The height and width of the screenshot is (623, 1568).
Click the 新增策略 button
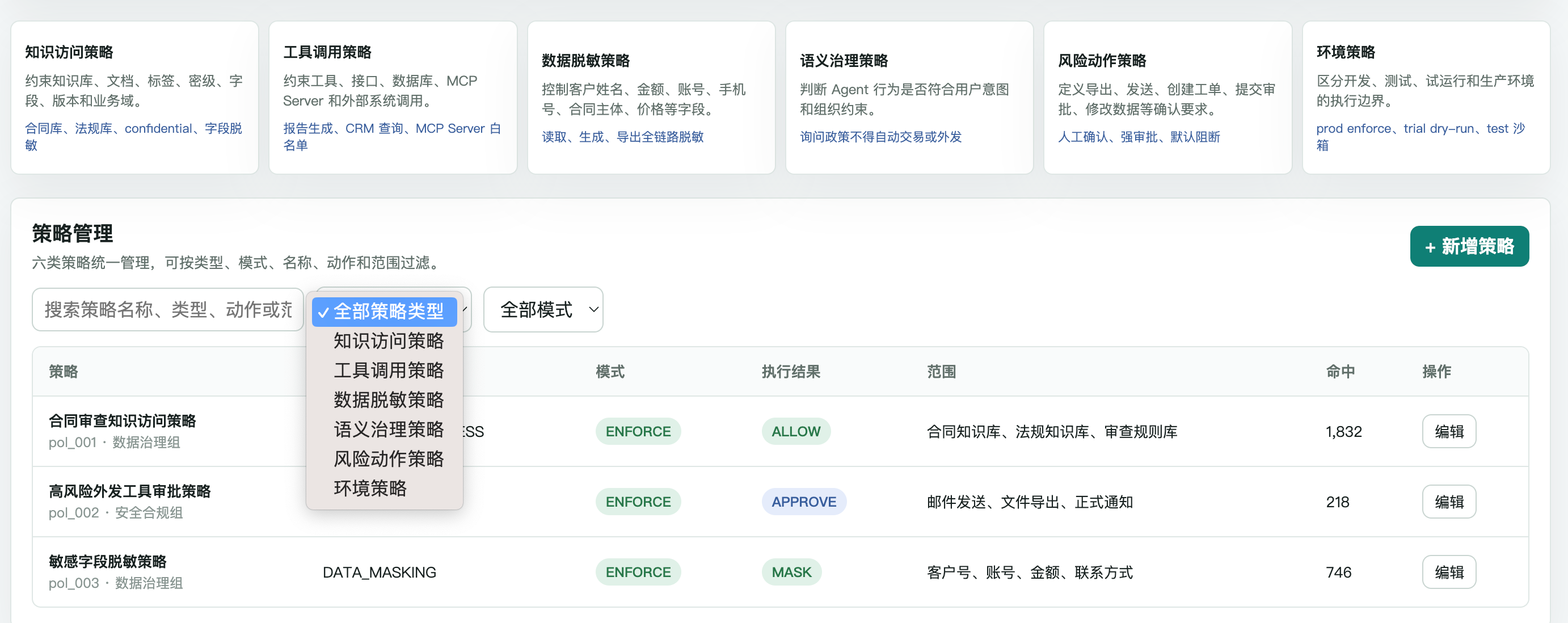pyautogui.click(x=1469, y=246)
